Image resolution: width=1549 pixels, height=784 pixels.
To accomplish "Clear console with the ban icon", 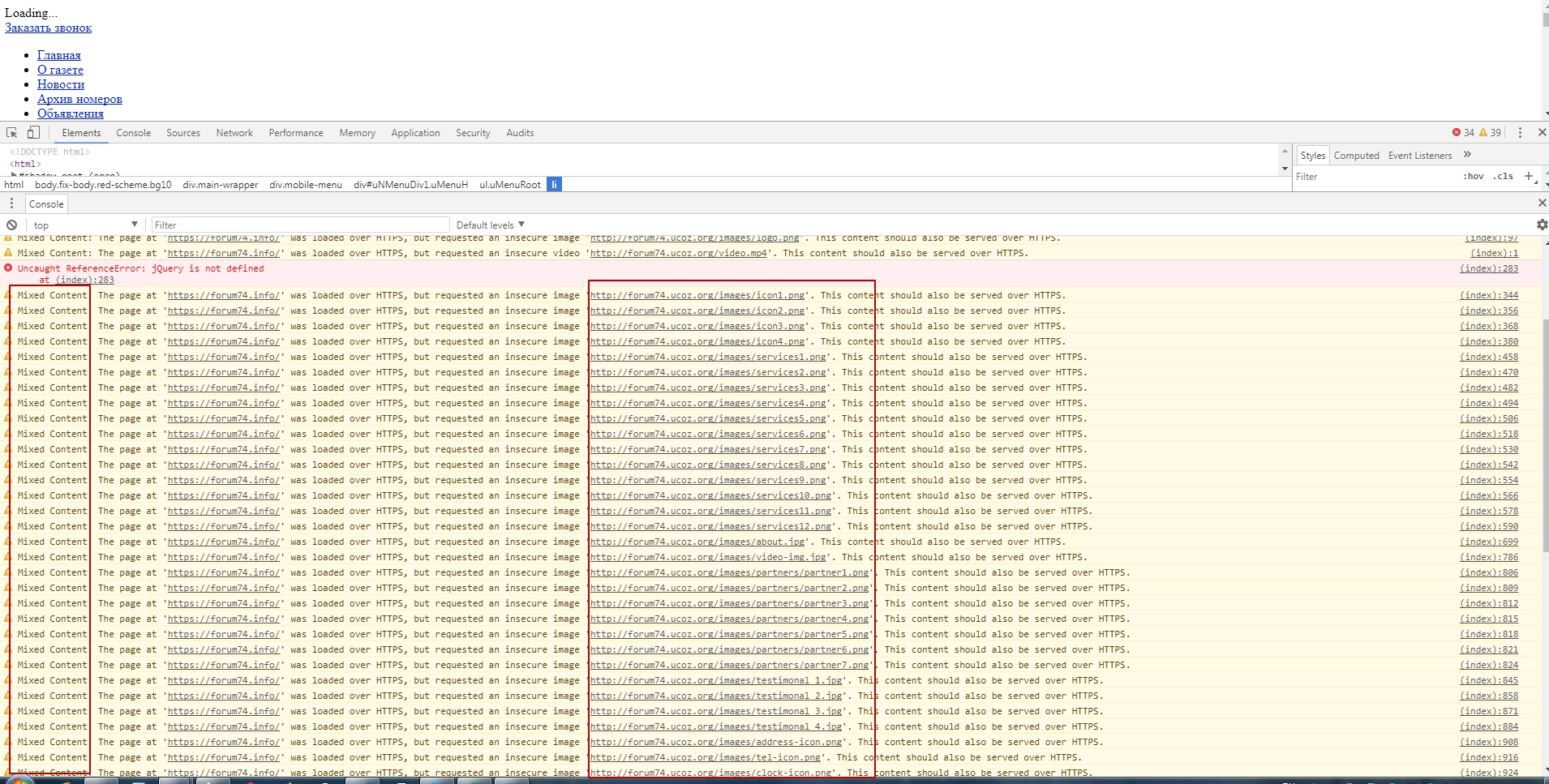I will [11, 225].
